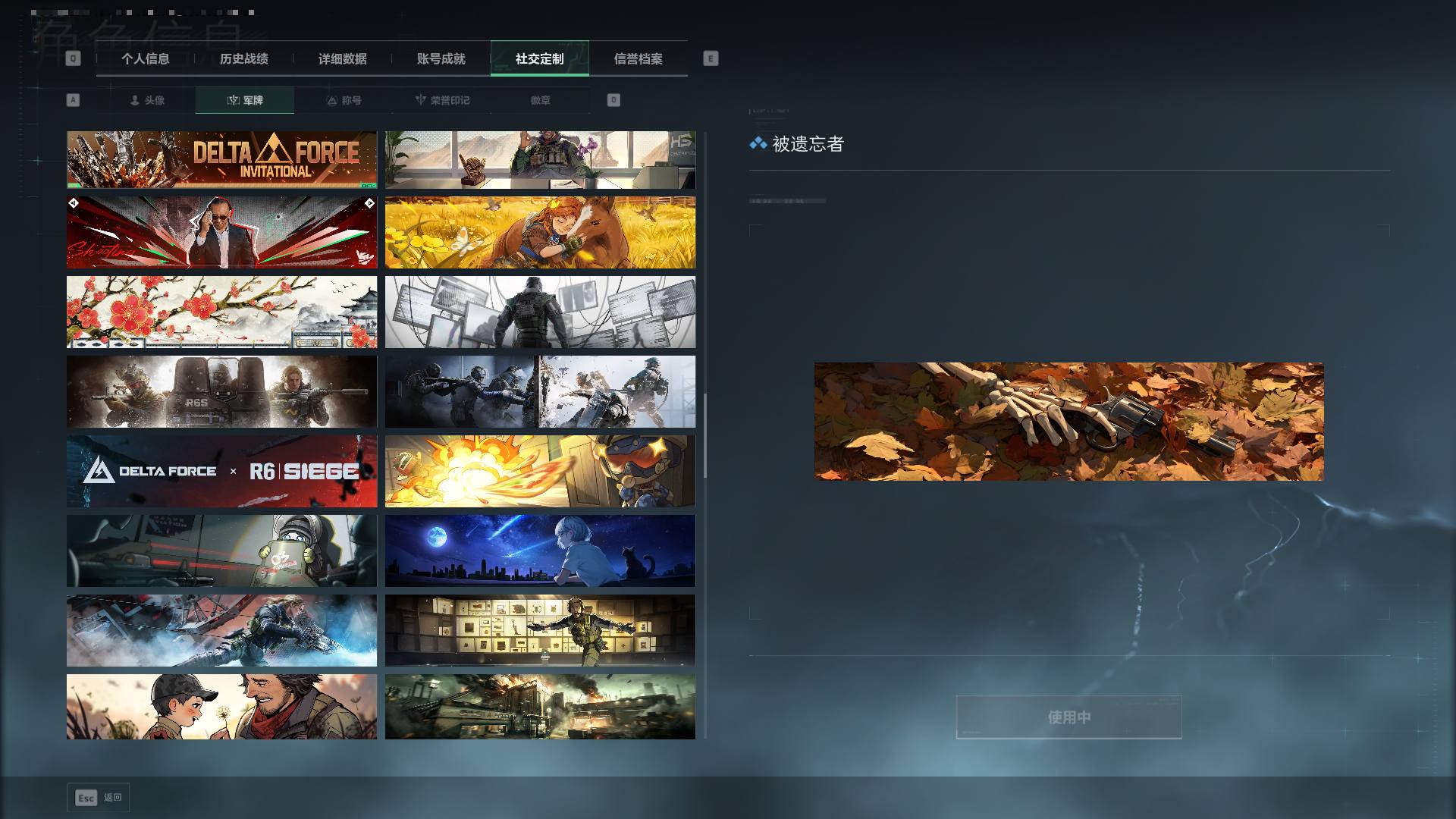Switch to the 历史战绩 tab
This screenshot has height=819, width=1456.
(244, 58)
